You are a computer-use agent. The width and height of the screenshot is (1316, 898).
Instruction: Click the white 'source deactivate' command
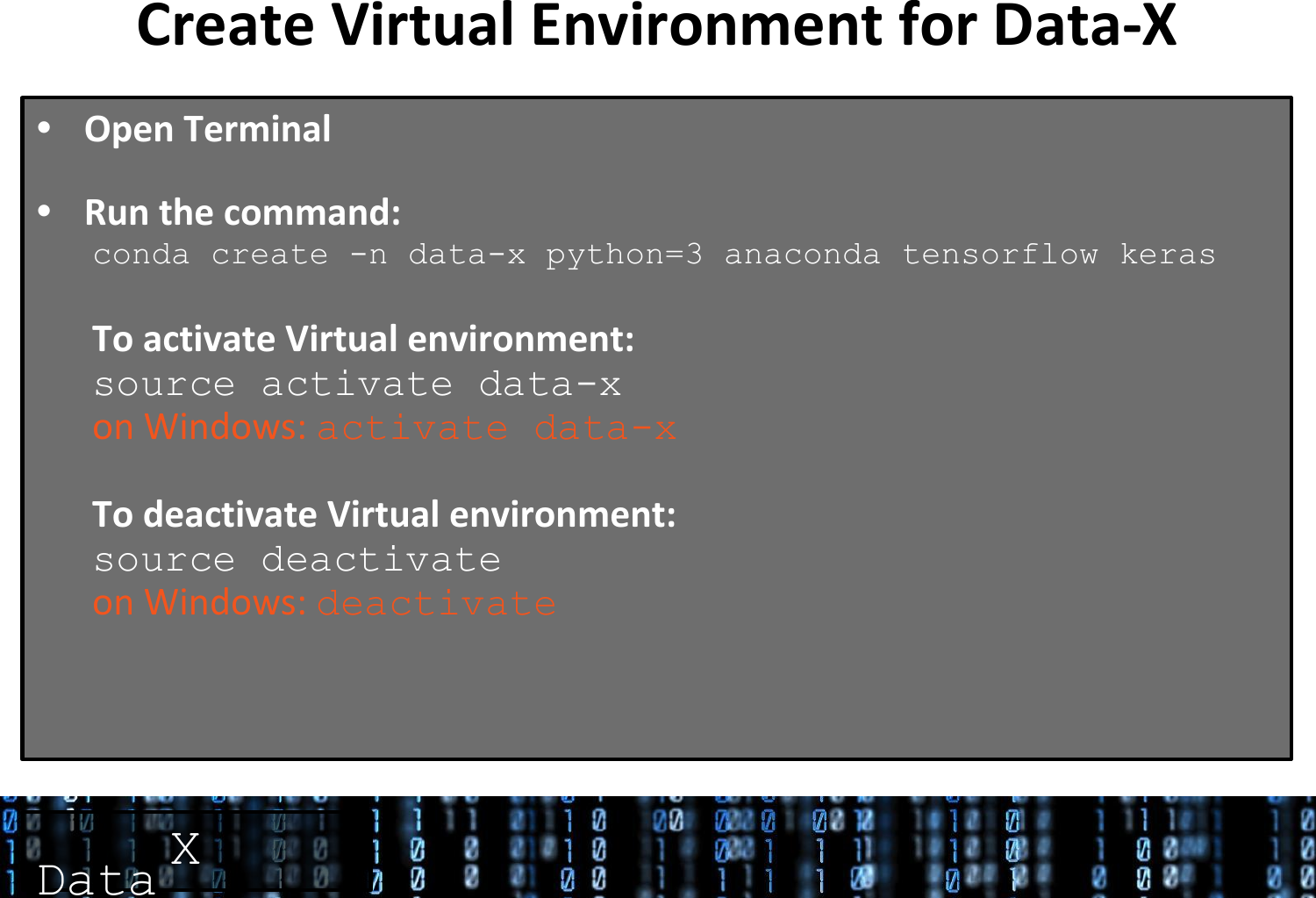click(297, 560)
